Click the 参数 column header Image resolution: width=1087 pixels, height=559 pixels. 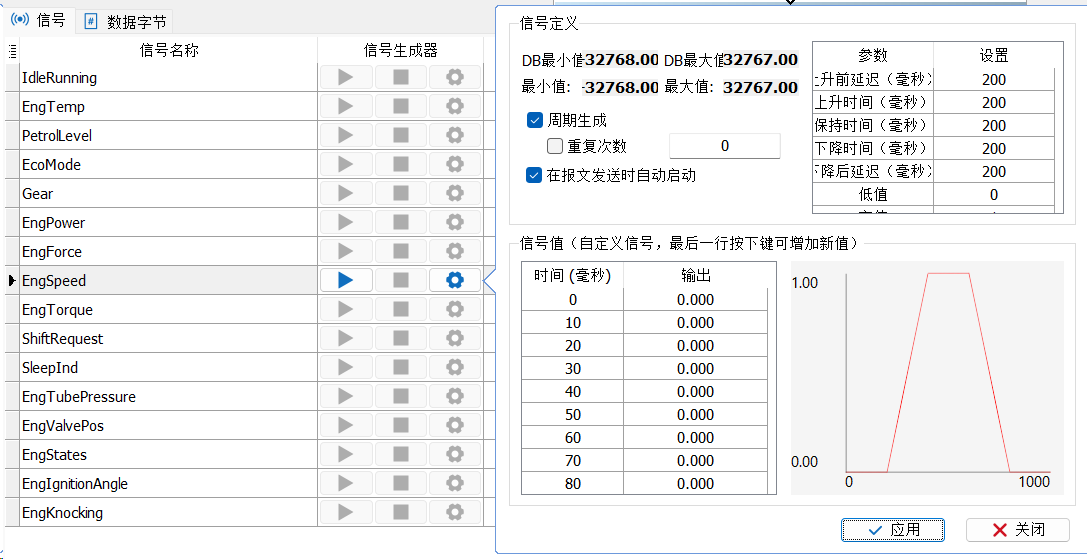pyautogui.click(x=873, y=55)
